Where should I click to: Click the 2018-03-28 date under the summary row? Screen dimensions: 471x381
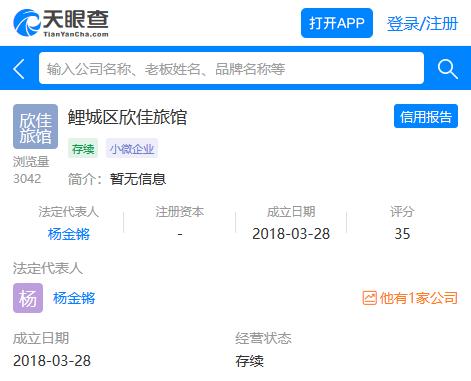point(291,234)
